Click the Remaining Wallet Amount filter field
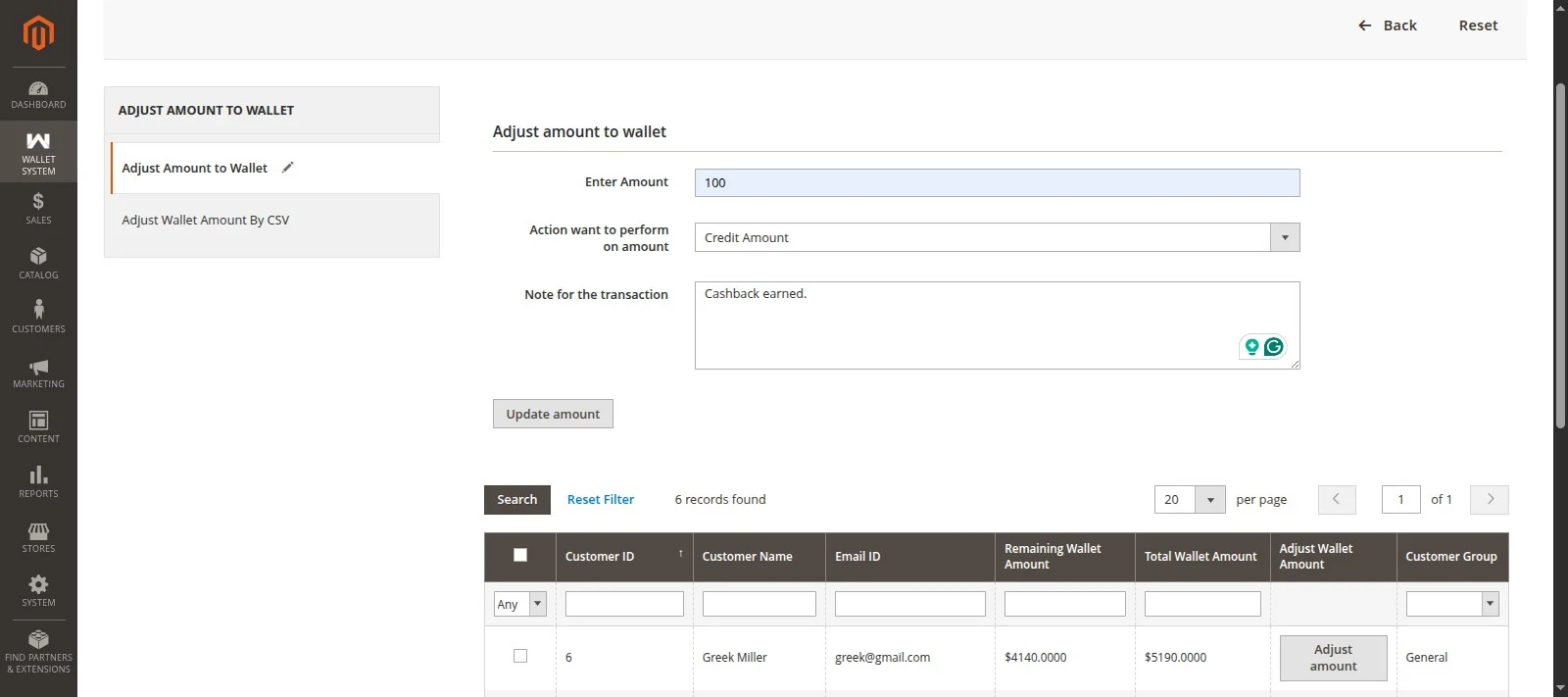 point(1064,604)
